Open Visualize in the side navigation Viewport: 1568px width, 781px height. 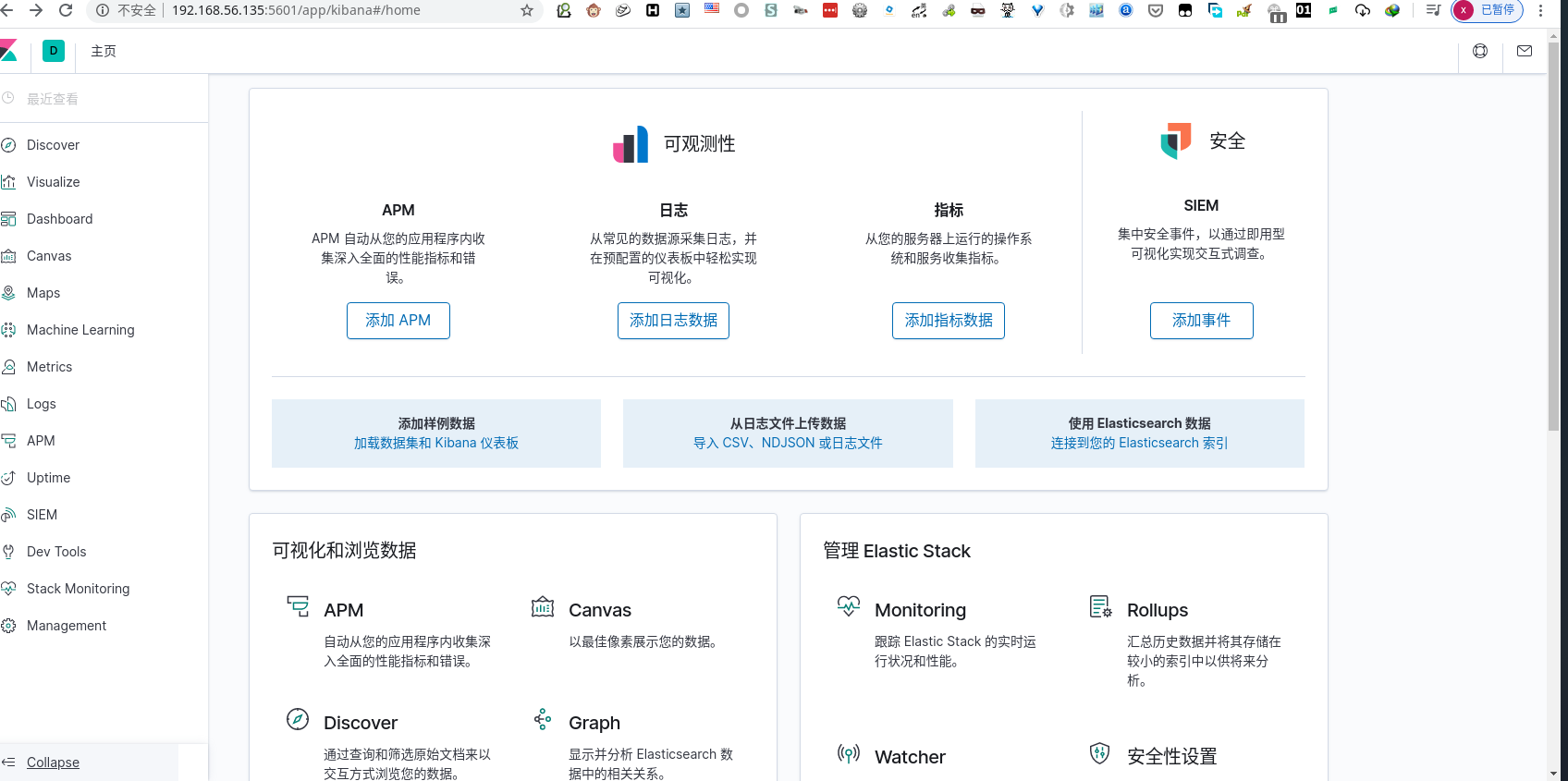[x=53, y=182]
